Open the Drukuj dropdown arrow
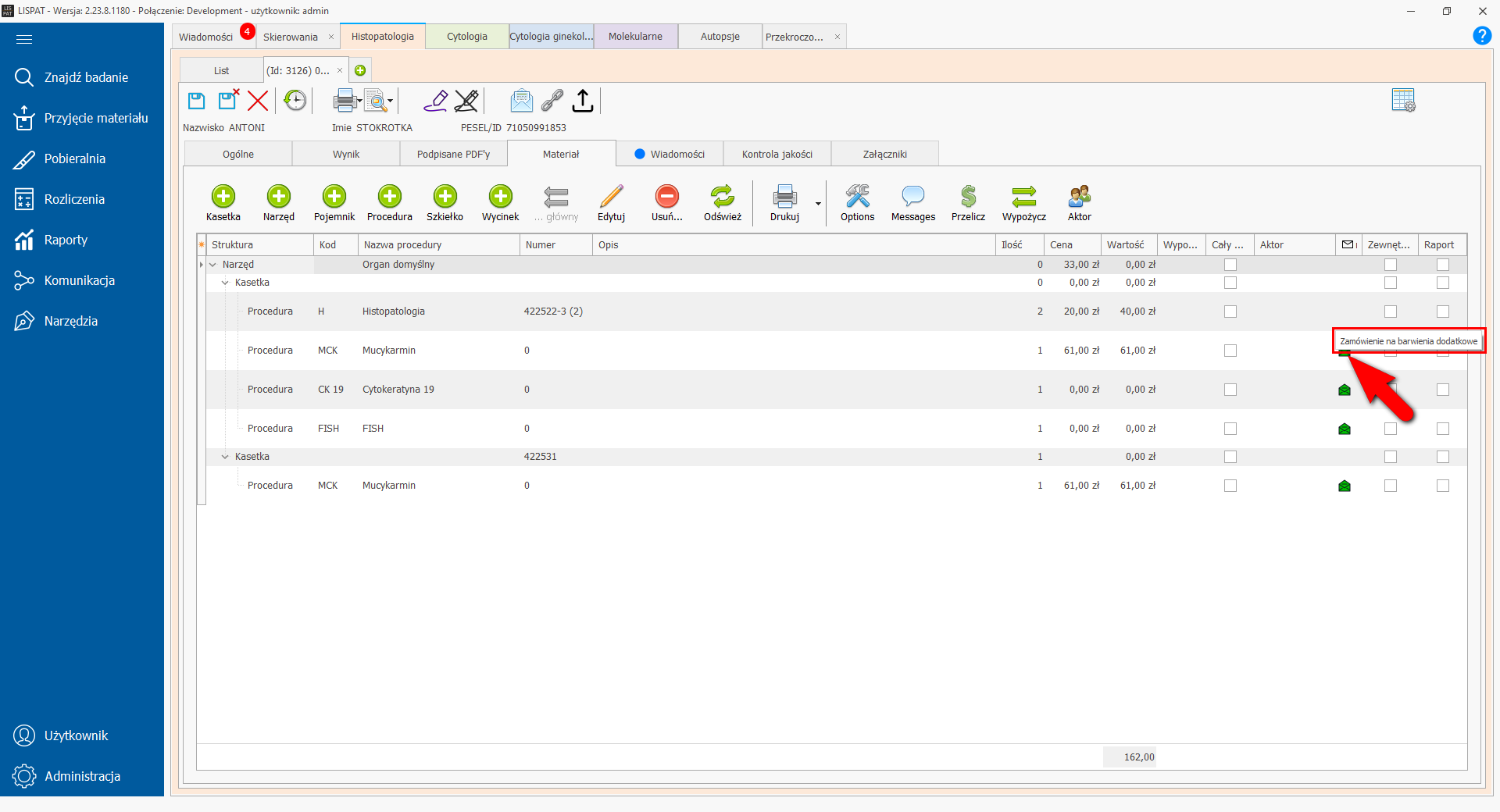1500x812 pixels. click(818, 204)
